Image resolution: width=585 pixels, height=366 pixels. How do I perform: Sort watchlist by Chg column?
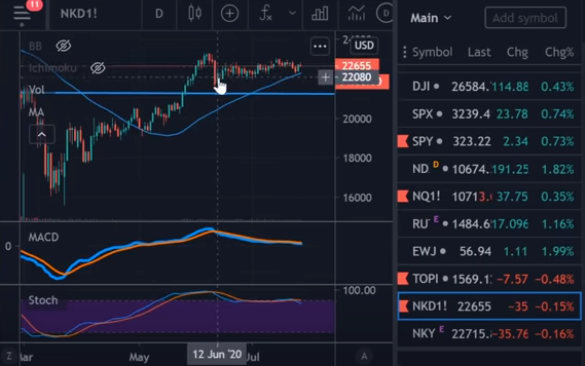[x=517, y=52]
